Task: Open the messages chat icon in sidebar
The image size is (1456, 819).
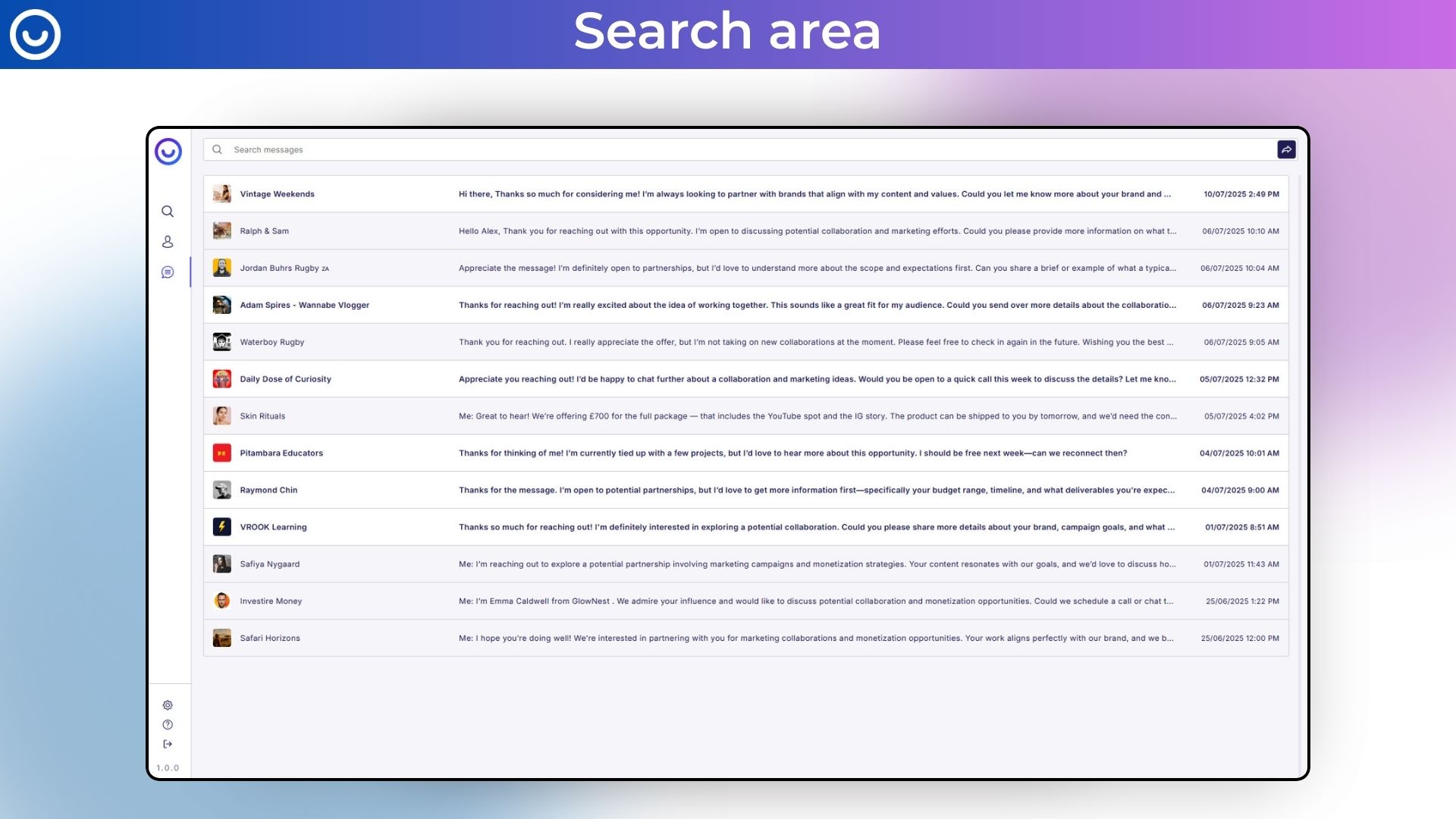Action: click(x=168, y=272)
